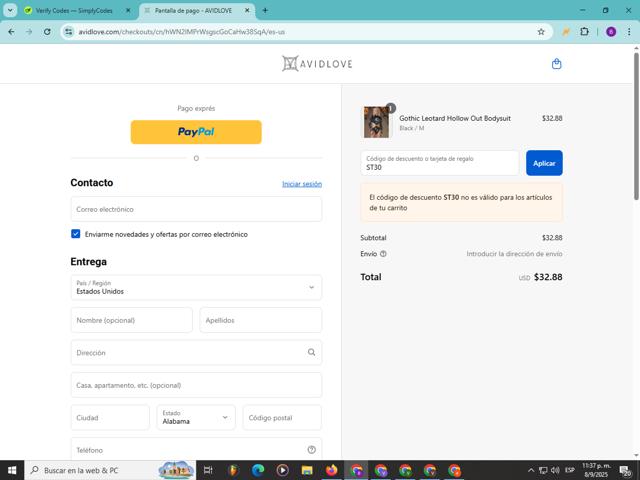640x480 pixels.
Task: Show hidden system tray icons
Action: [531, 470]
